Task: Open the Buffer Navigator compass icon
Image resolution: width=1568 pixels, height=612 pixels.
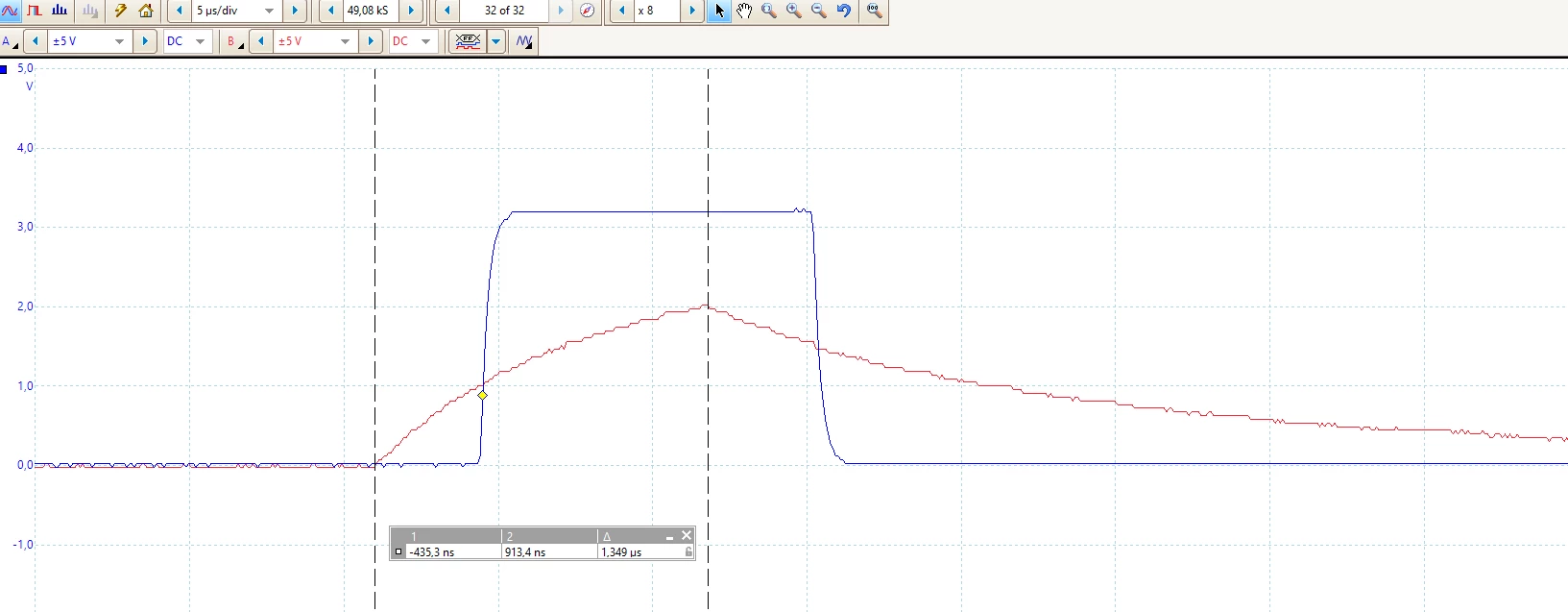Action: 588,11
